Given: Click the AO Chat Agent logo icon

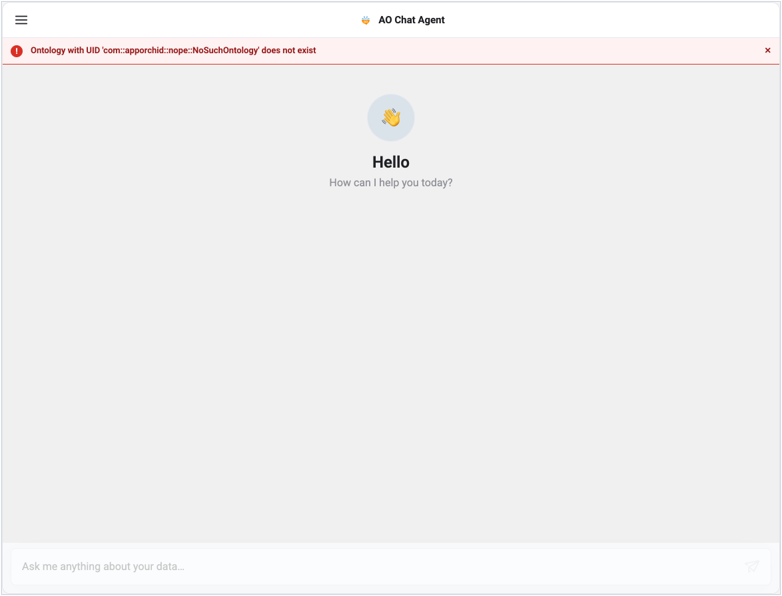Looking at the screenshot, I should pos(366,20).
